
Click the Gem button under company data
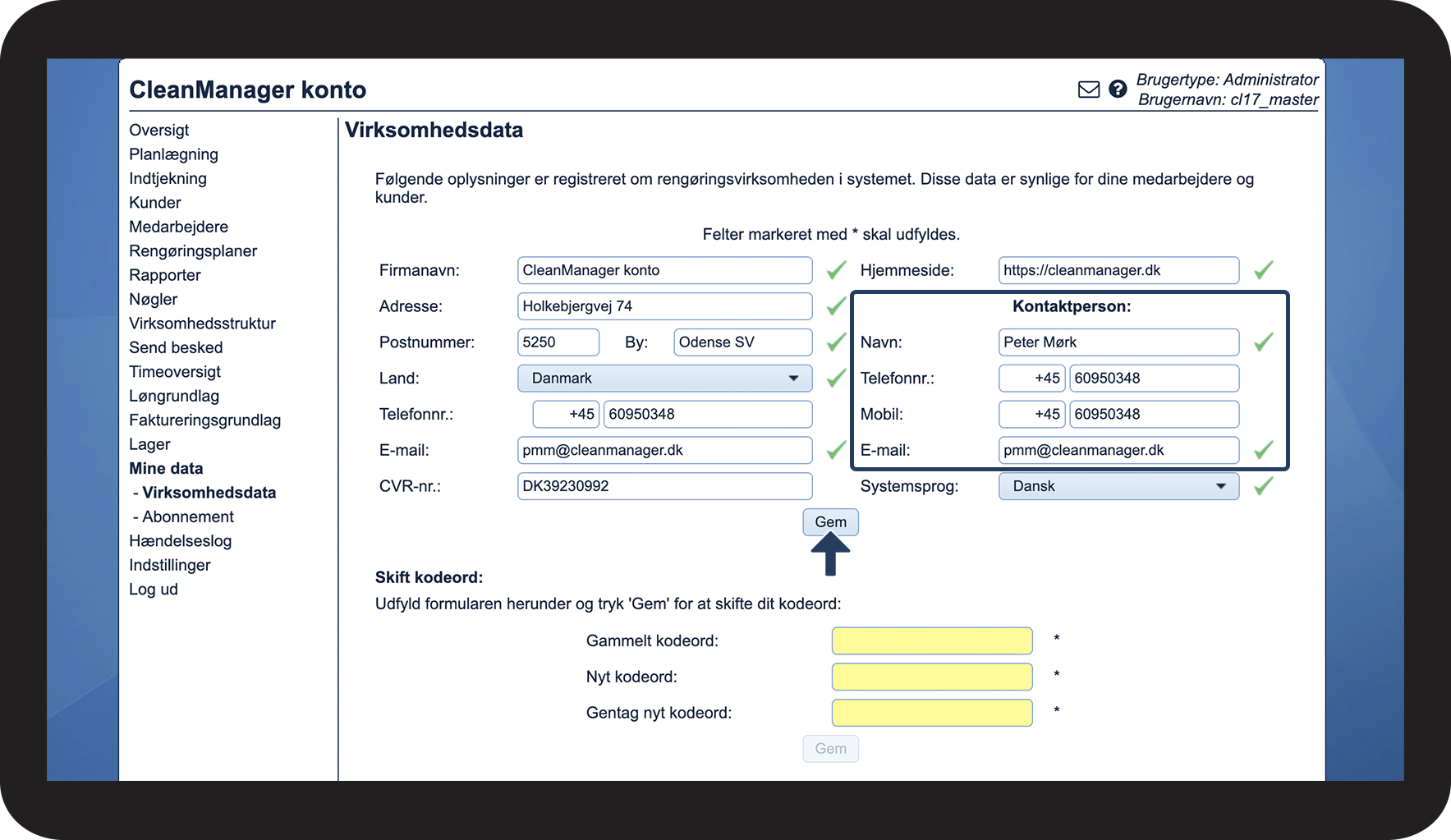coord(830,522)
